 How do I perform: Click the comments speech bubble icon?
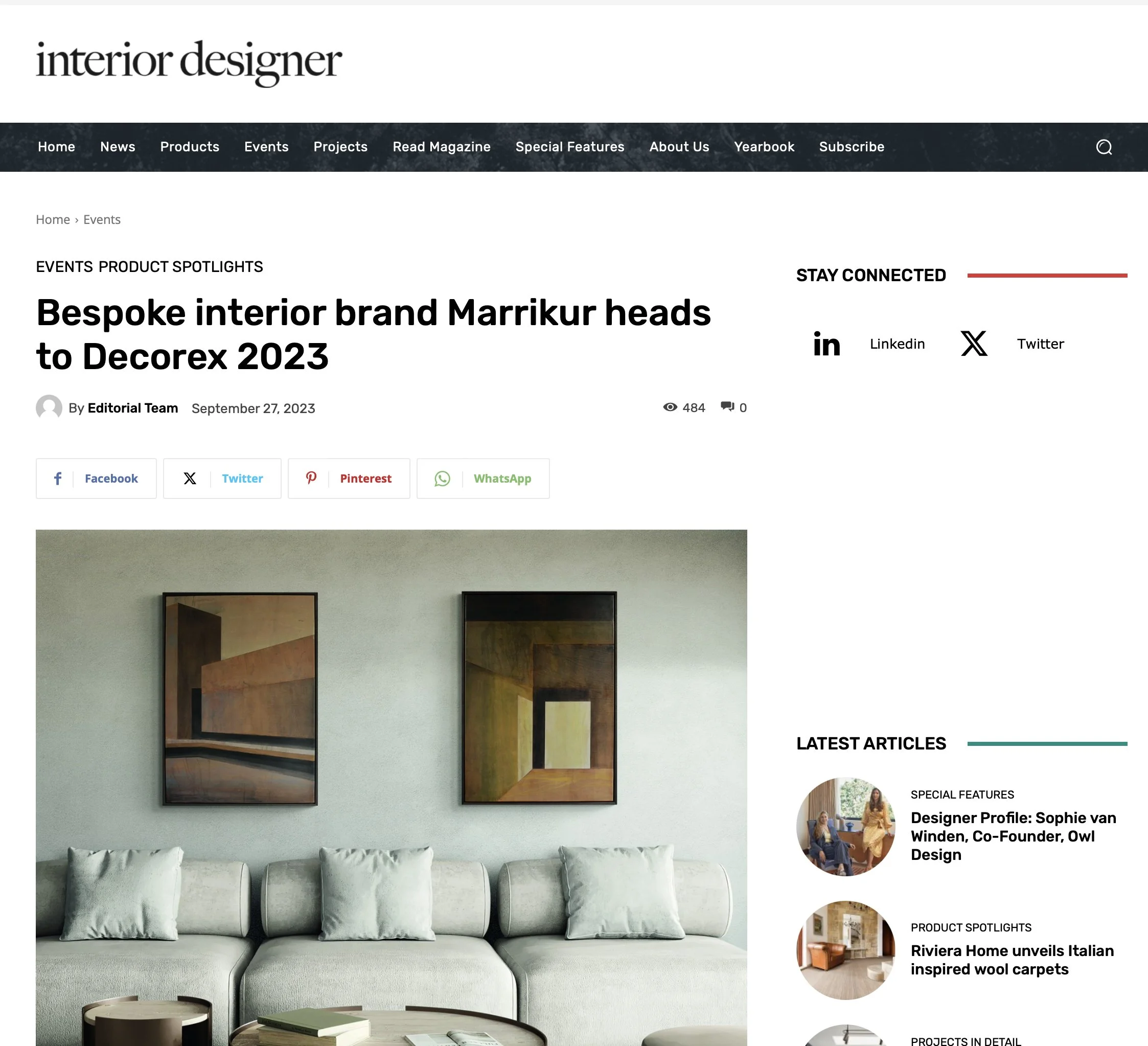click(x=727, y=407)
